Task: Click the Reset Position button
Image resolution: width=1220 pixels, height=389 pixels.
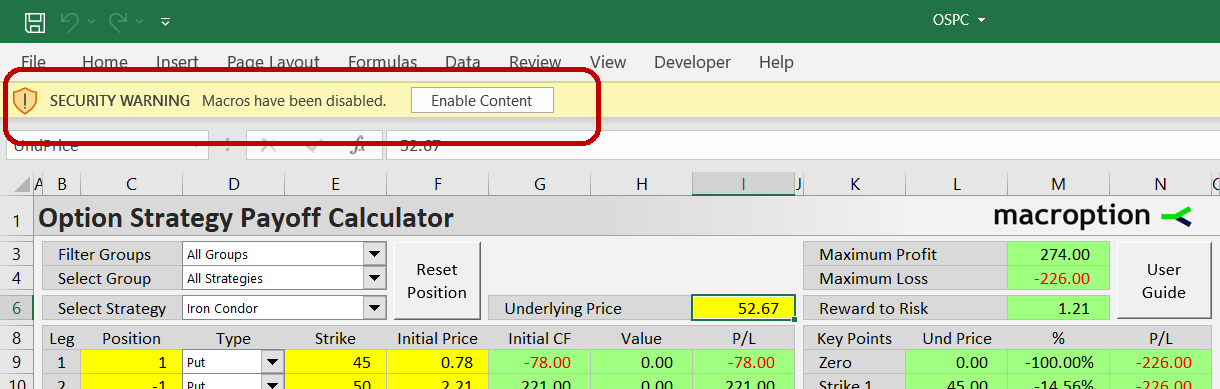Action: pyautogui.click(x=437, y=281)
